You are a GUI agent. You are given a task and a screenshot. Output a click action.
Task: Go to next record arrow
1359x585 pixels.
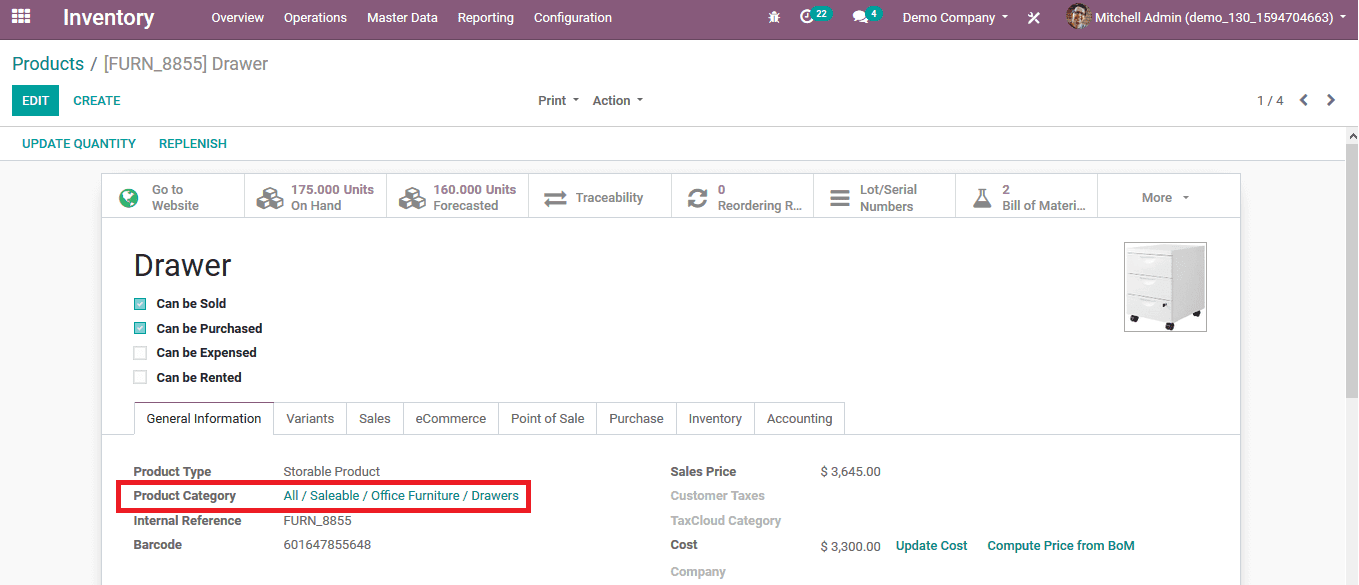point(1331,100)
